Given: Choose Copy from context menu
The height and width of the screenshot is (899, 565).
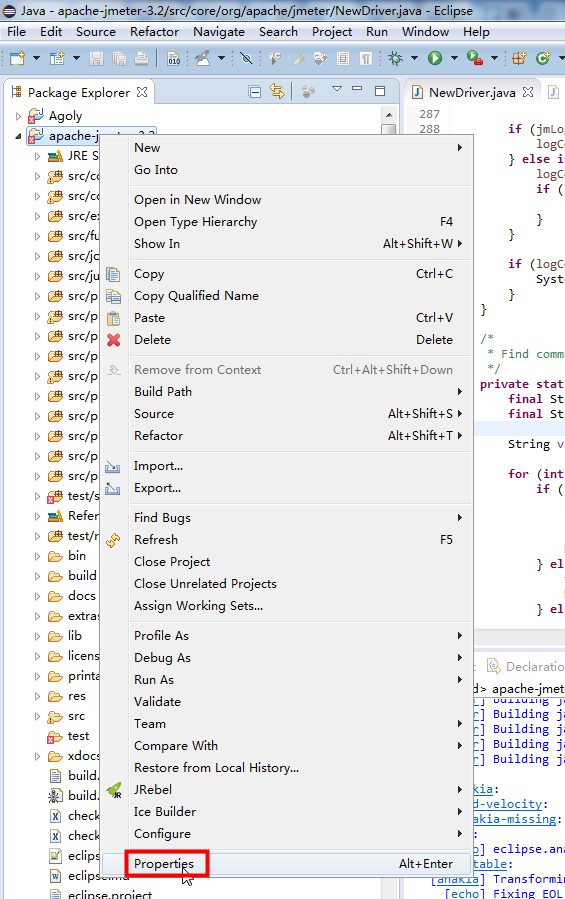Looking at the screenshot, I should coord(287,274).
